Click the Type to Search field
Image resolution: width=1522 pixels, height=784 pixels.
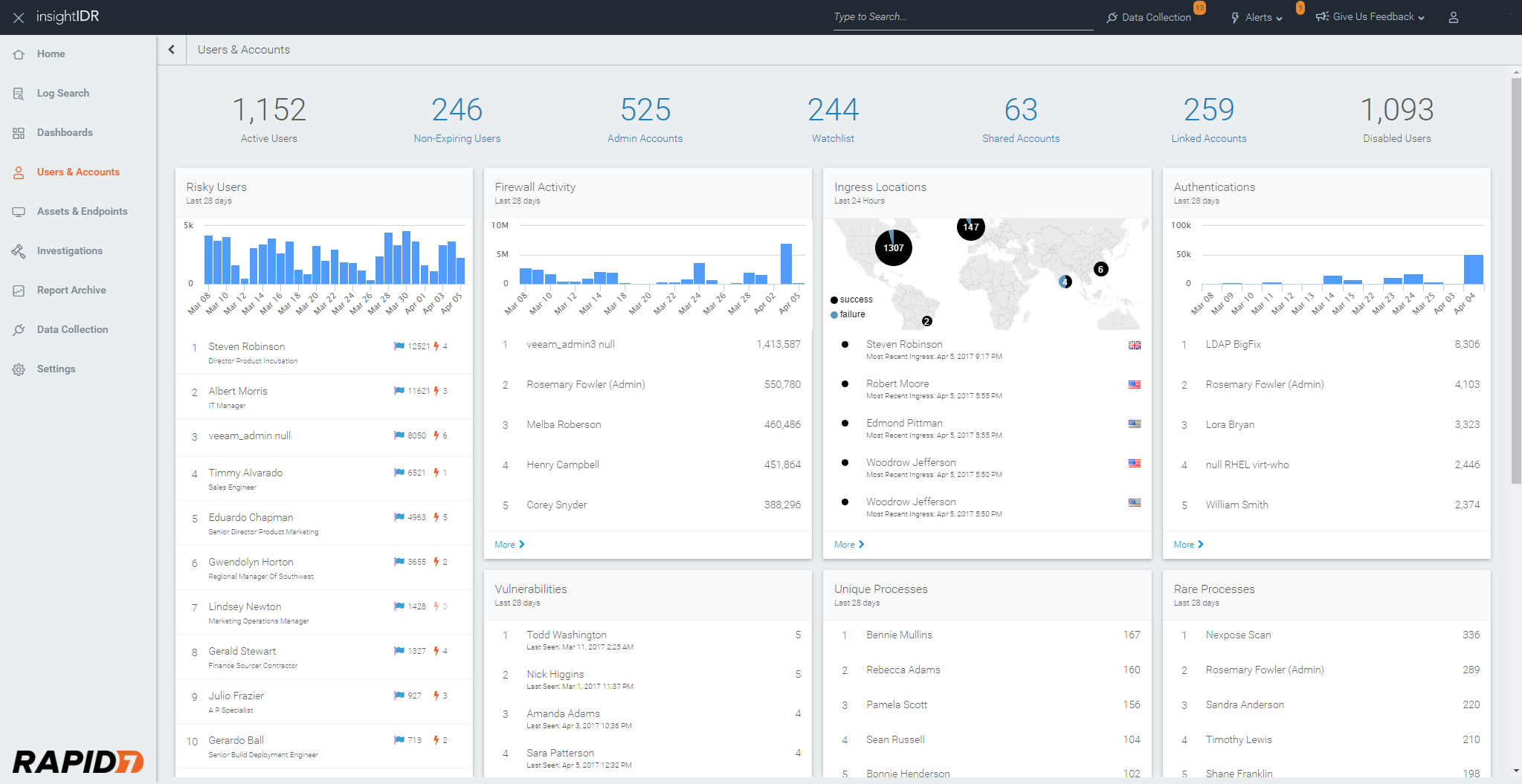962,17
